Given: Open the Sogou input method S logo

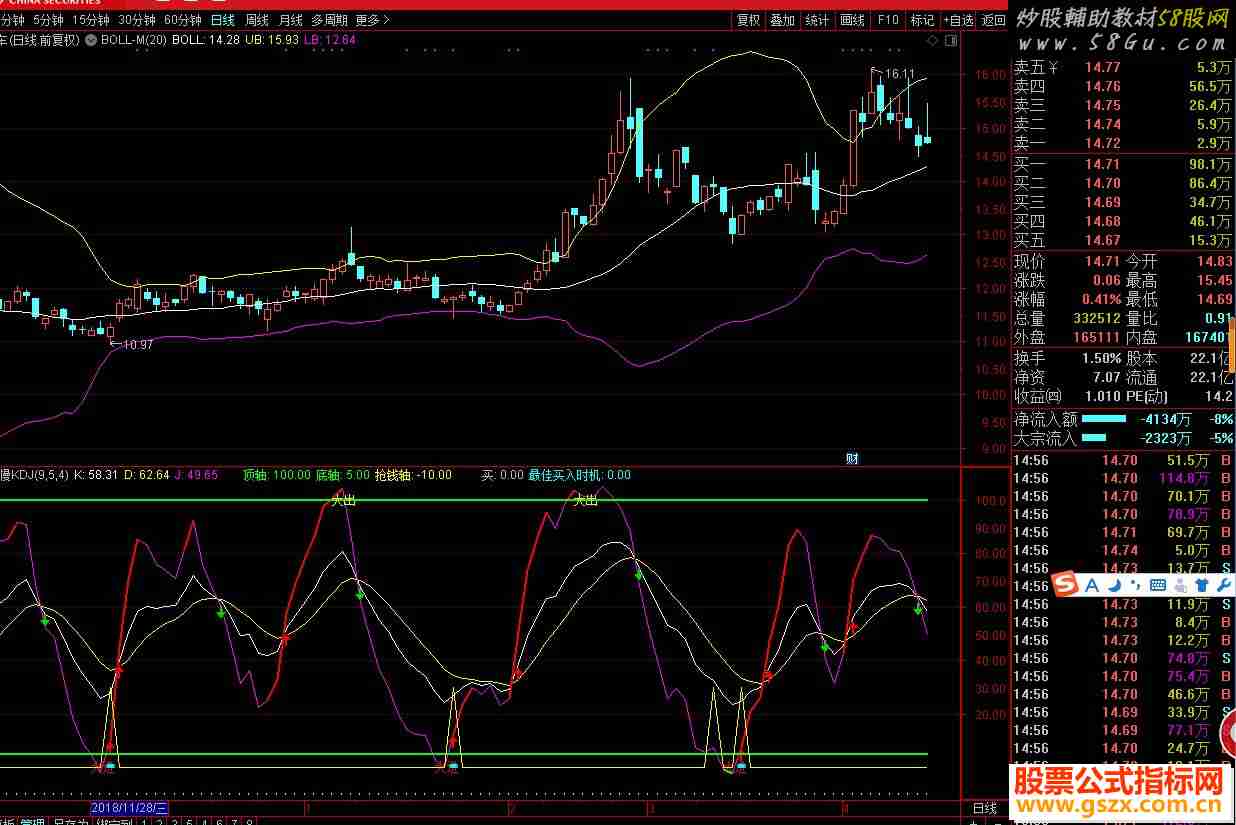Looking at the screenshot, I should tap(1067, 584).
